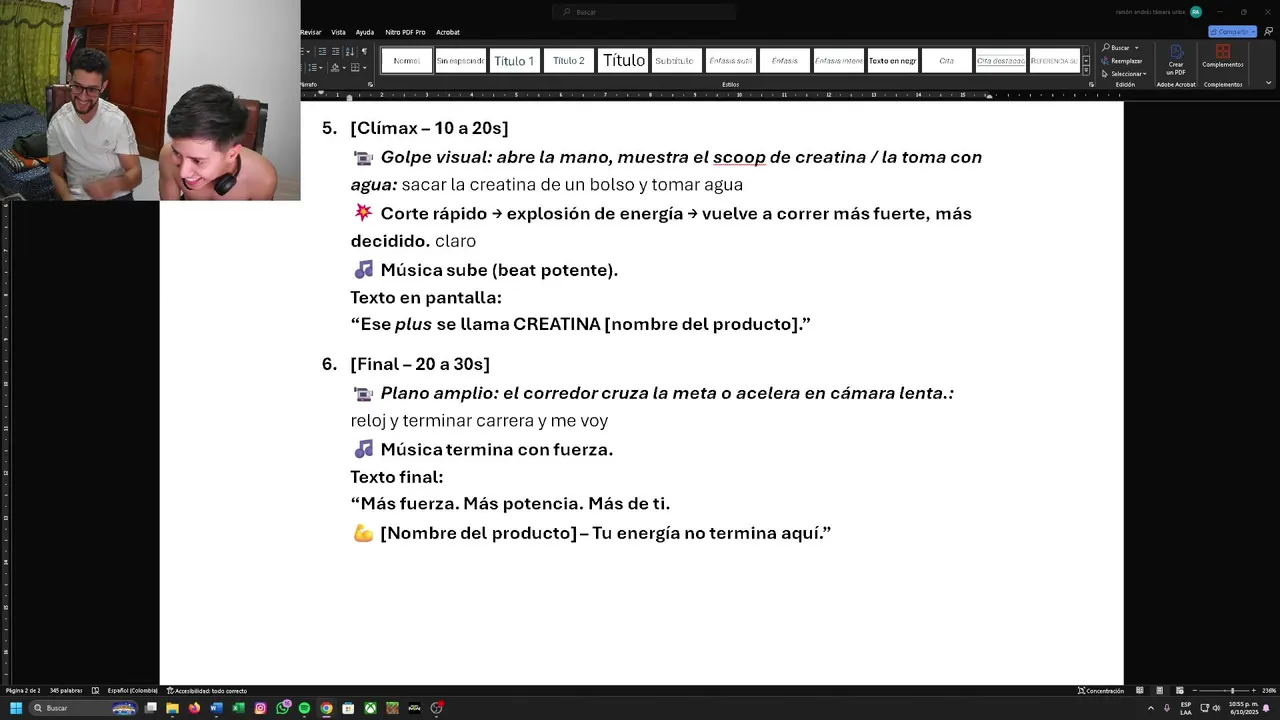This screenshot has height=720, width=1280.
Task: Click the Español (Colombia) language indicator
Action: coord(132,691)
